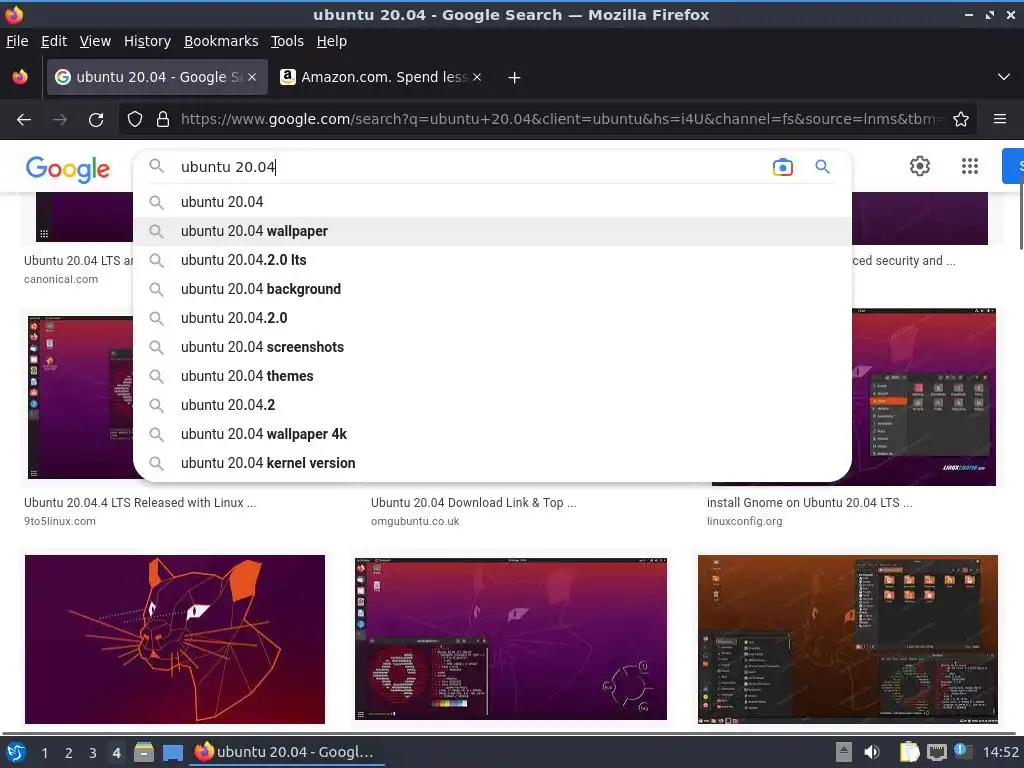Viewport: 1024px width, 768px height.
Task: Open the File menu
Action: click(17, 41)
